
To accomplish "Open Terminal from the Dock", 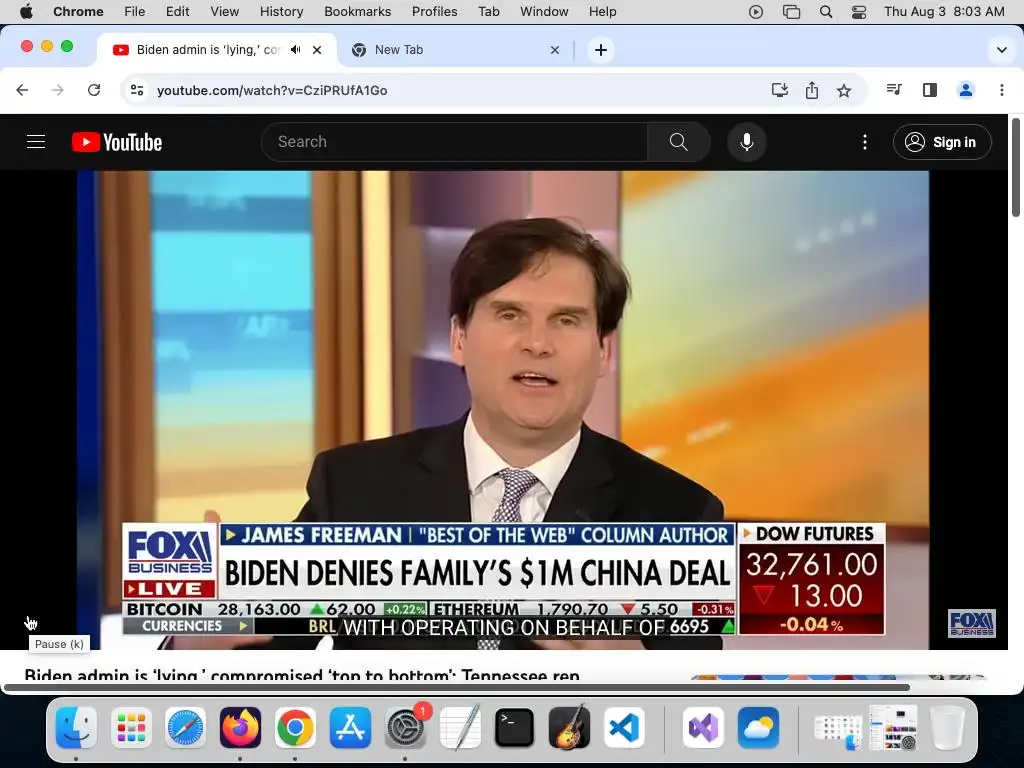I will point(515,727).
